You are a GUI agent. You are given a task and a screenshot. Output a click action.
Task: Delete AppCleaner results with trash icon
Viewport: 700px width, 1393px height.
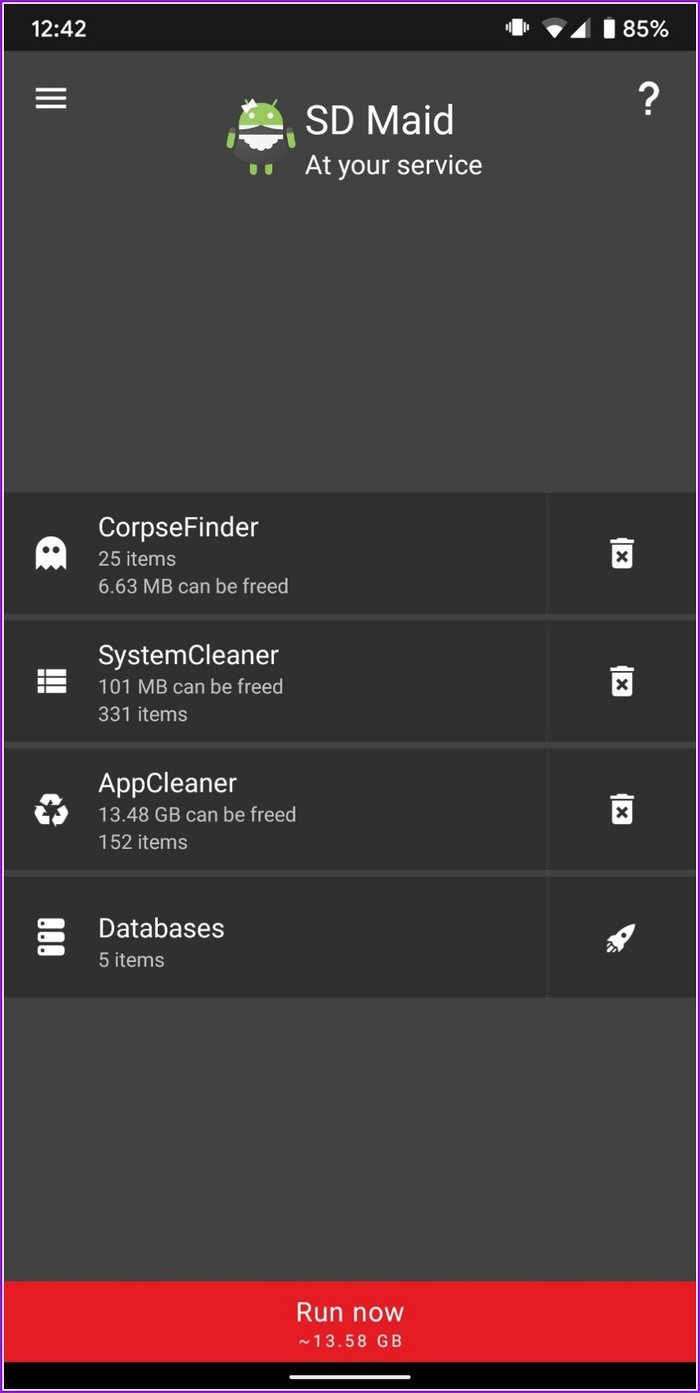coord(622,809)
